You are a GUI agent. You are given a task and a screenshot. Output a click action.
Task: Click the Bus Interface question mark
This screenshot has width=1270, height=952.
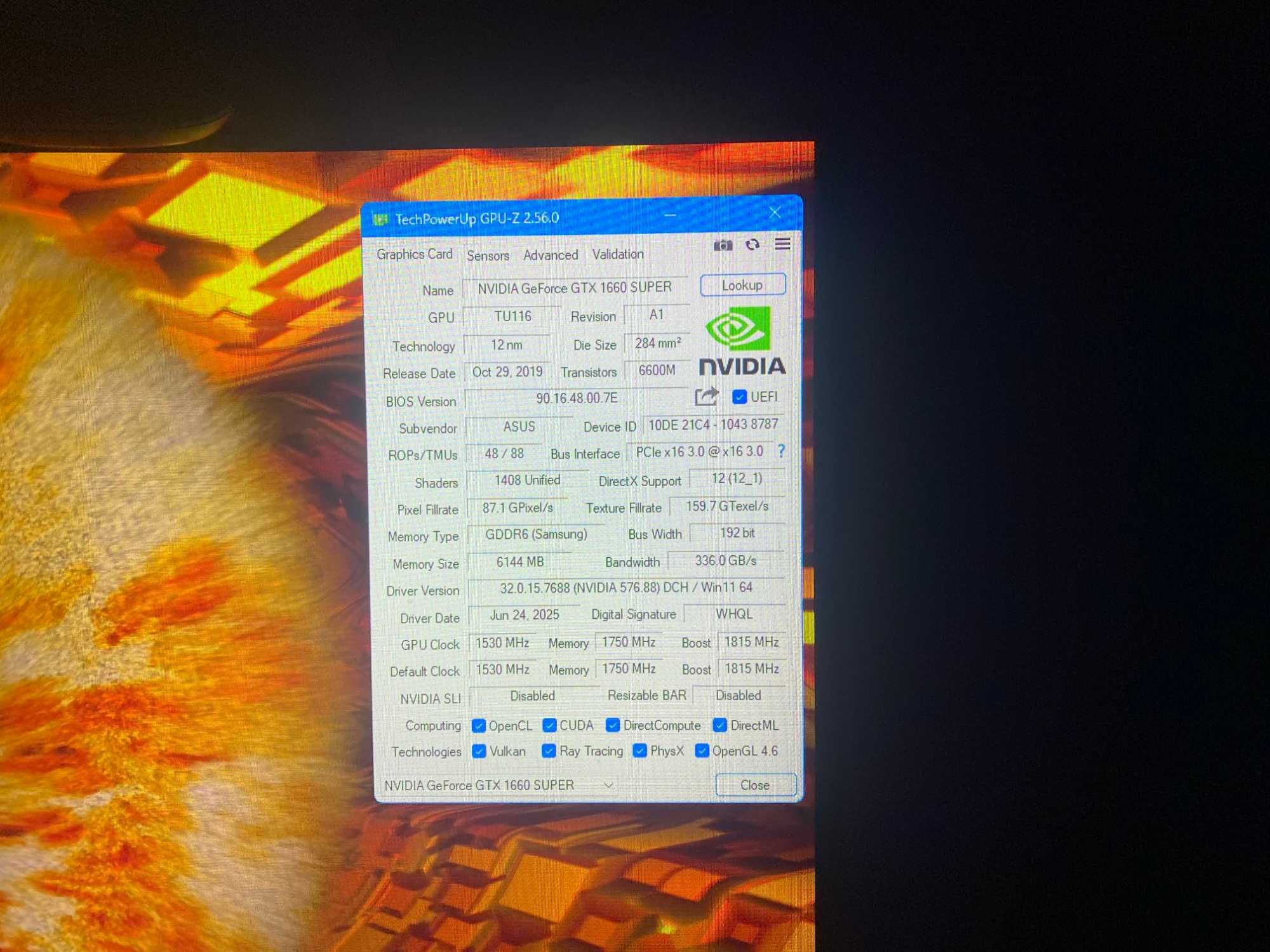782,451
